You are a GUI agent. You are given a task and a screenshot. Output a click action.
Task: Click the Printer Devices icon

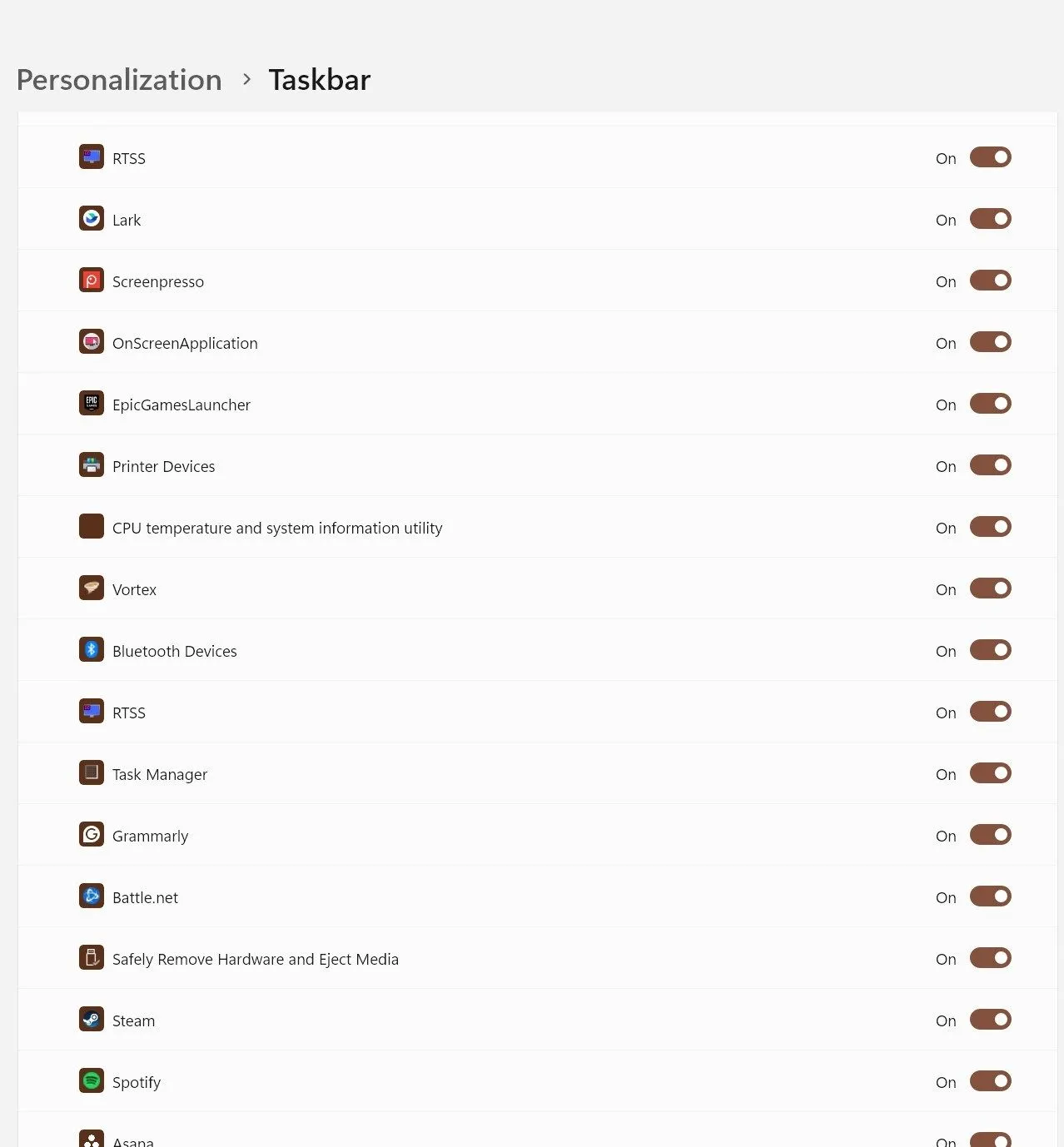point(92,464)
